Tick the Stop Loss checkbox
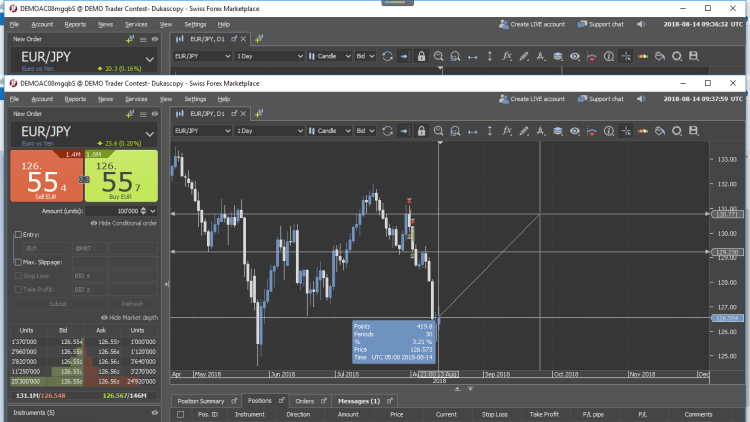 18,276
